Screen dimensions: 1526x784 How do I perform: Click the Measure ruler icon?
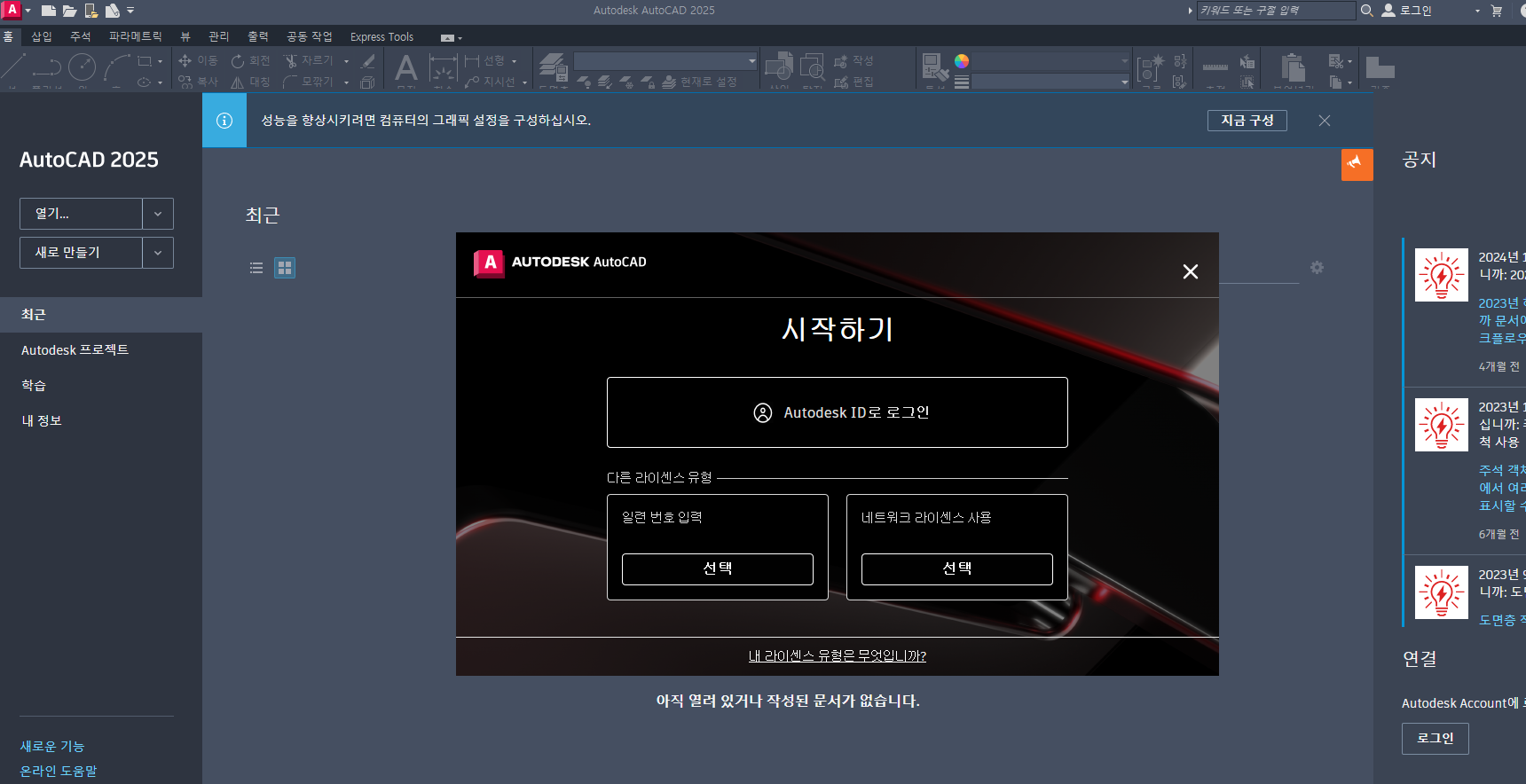pyautogui.click(x=1215, y=67)
